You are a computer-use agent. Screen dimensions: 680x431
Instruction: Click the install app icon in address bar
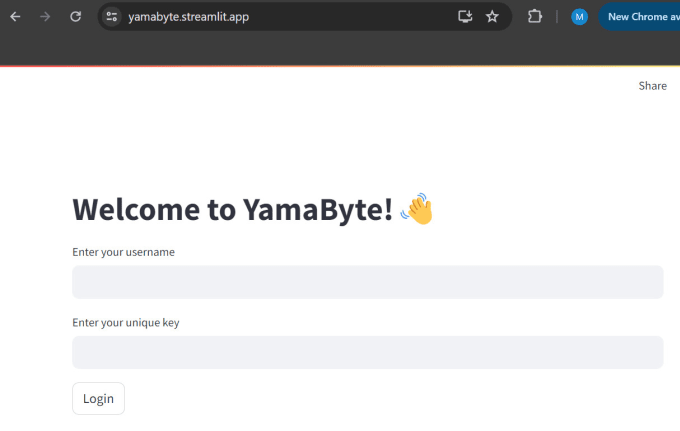(465, 17)
